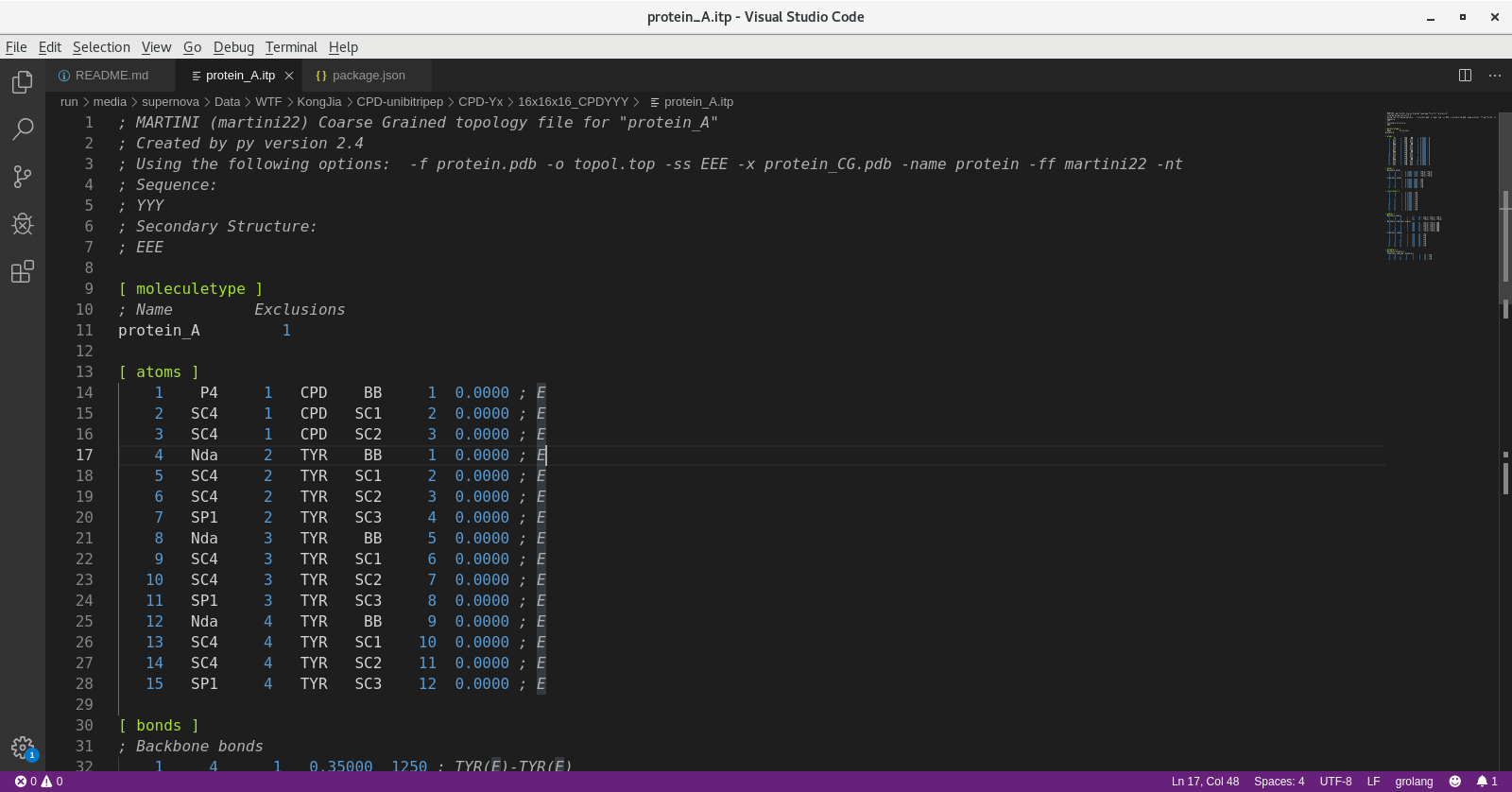
Task: Select the 'CPD-Yx' breadcrumb segment
Action: tap(480, 102)
